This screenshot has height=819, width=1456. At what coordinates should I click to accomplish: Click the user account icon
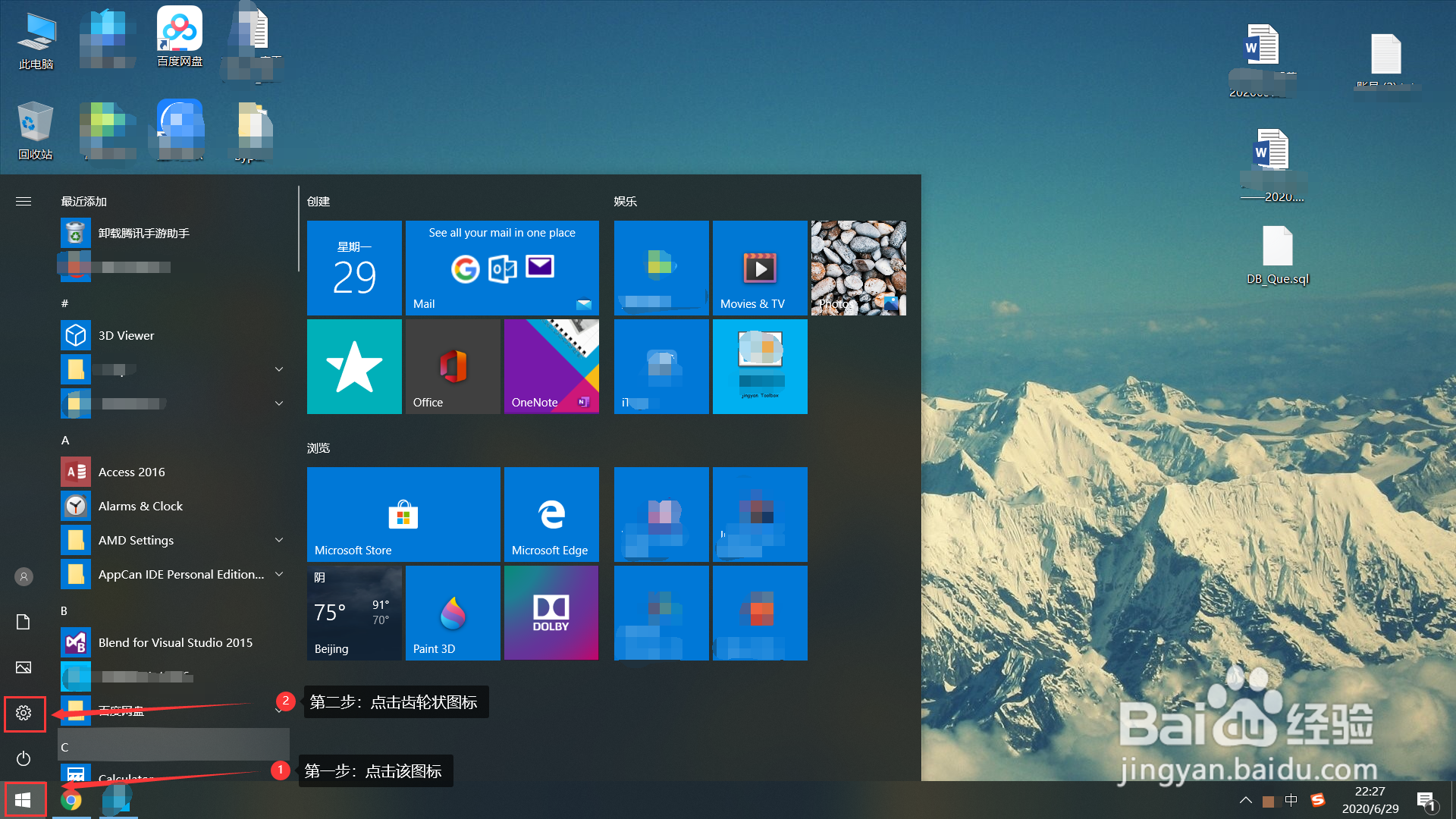[24, 576]
